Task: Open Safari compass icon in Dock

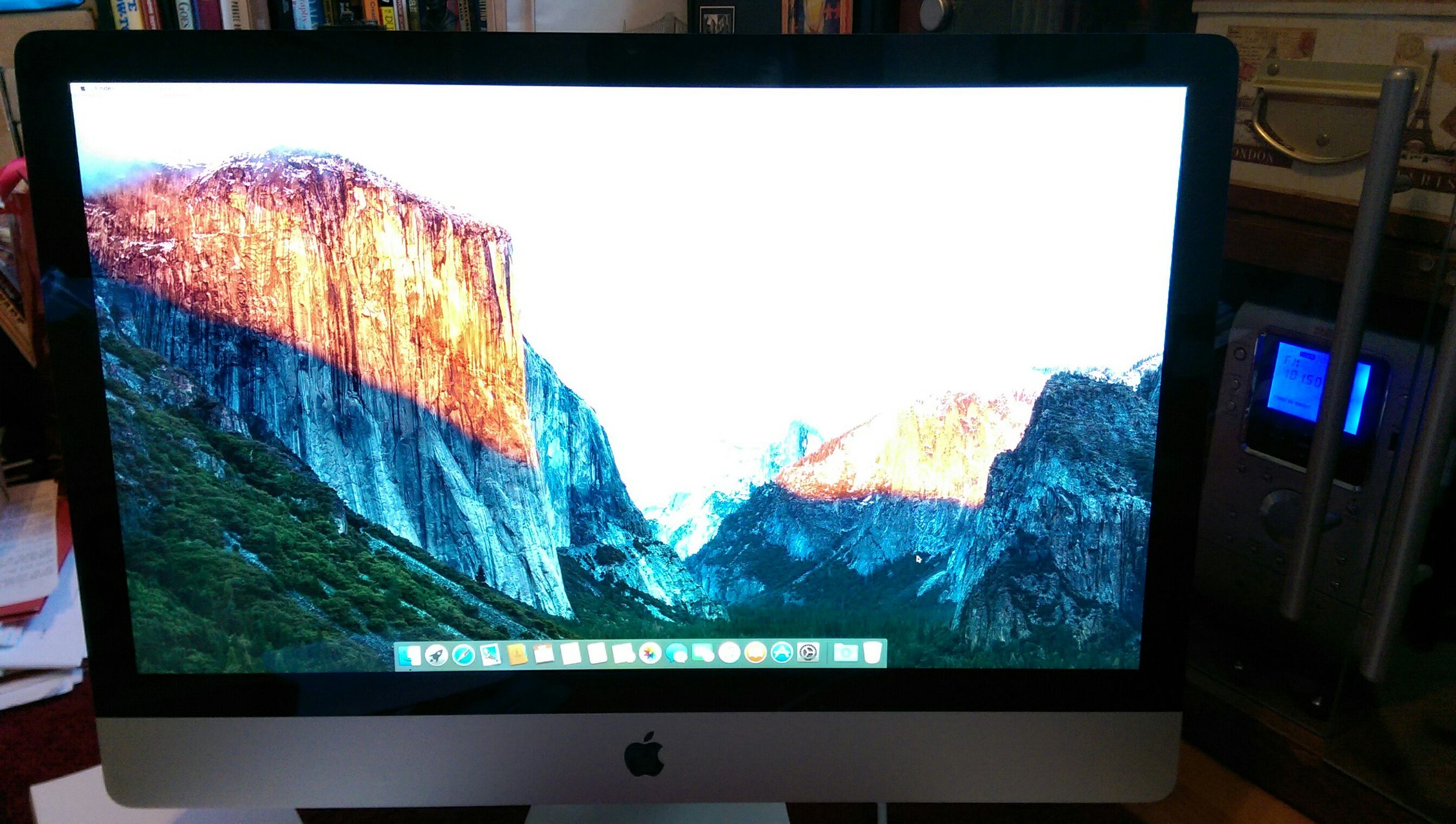Action: click(x=463, y=655)
